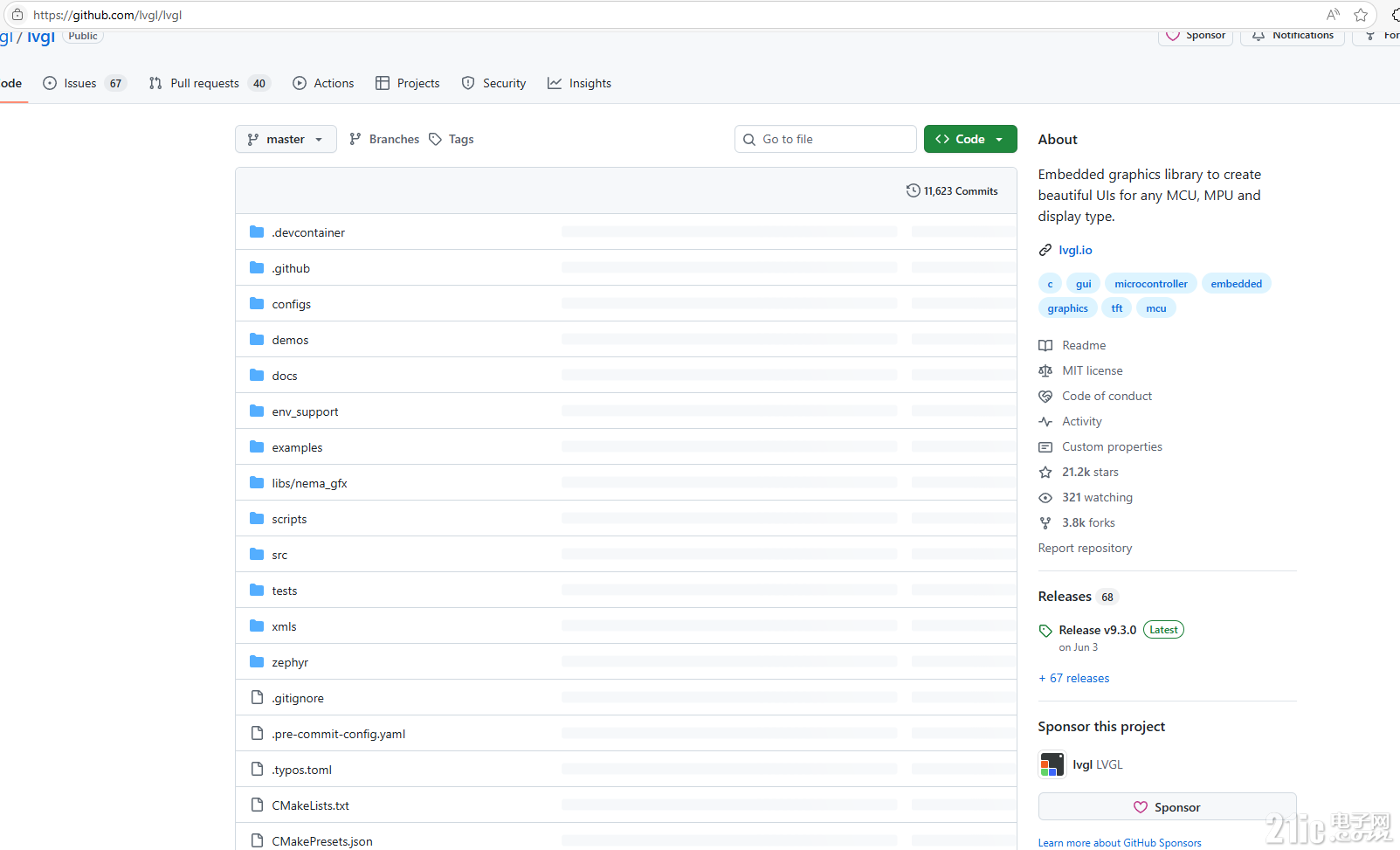Image resolution: width=1400 pixels, height=850 pixels.
Task: Expand the green Code dropdown
Action: [970, 139]
